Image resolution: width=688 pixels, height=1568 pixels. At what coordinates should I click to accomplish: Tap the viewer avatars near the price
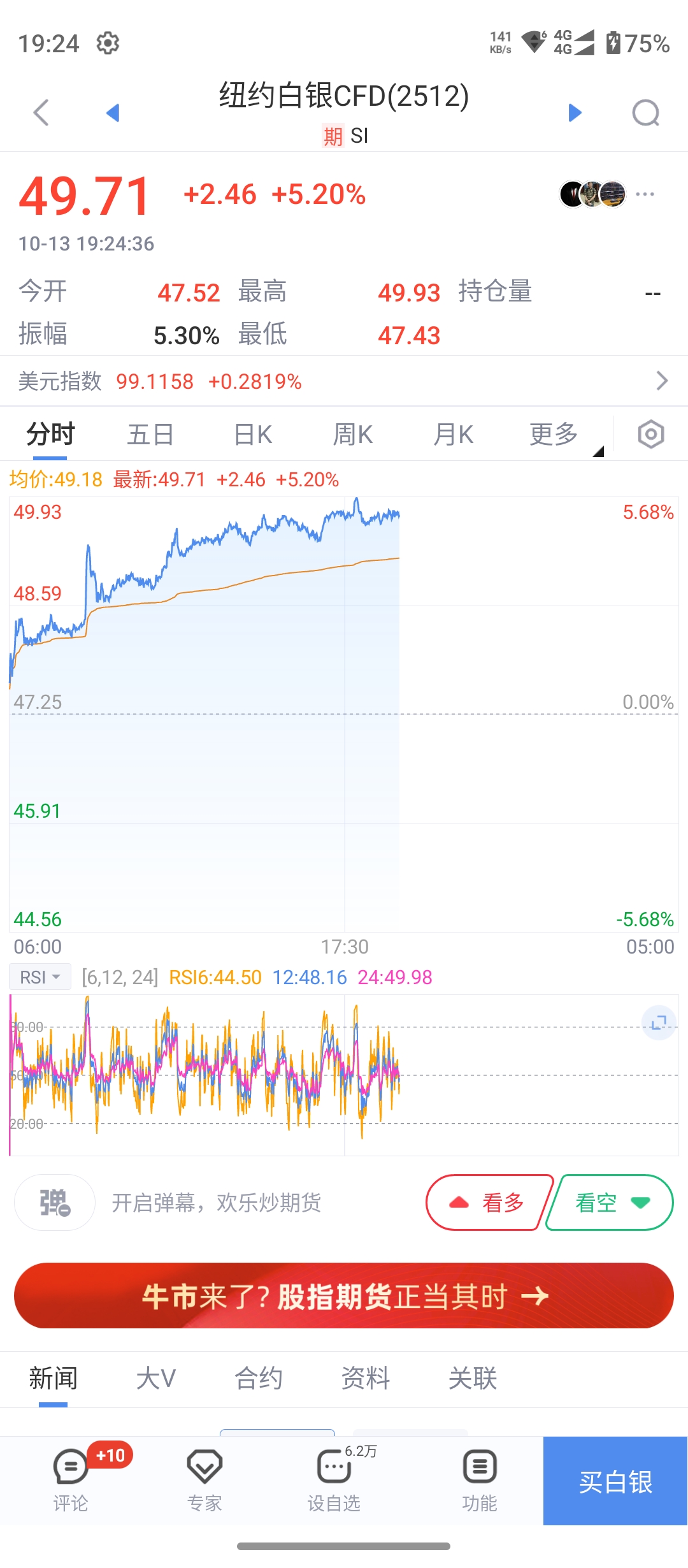point(592,194)
